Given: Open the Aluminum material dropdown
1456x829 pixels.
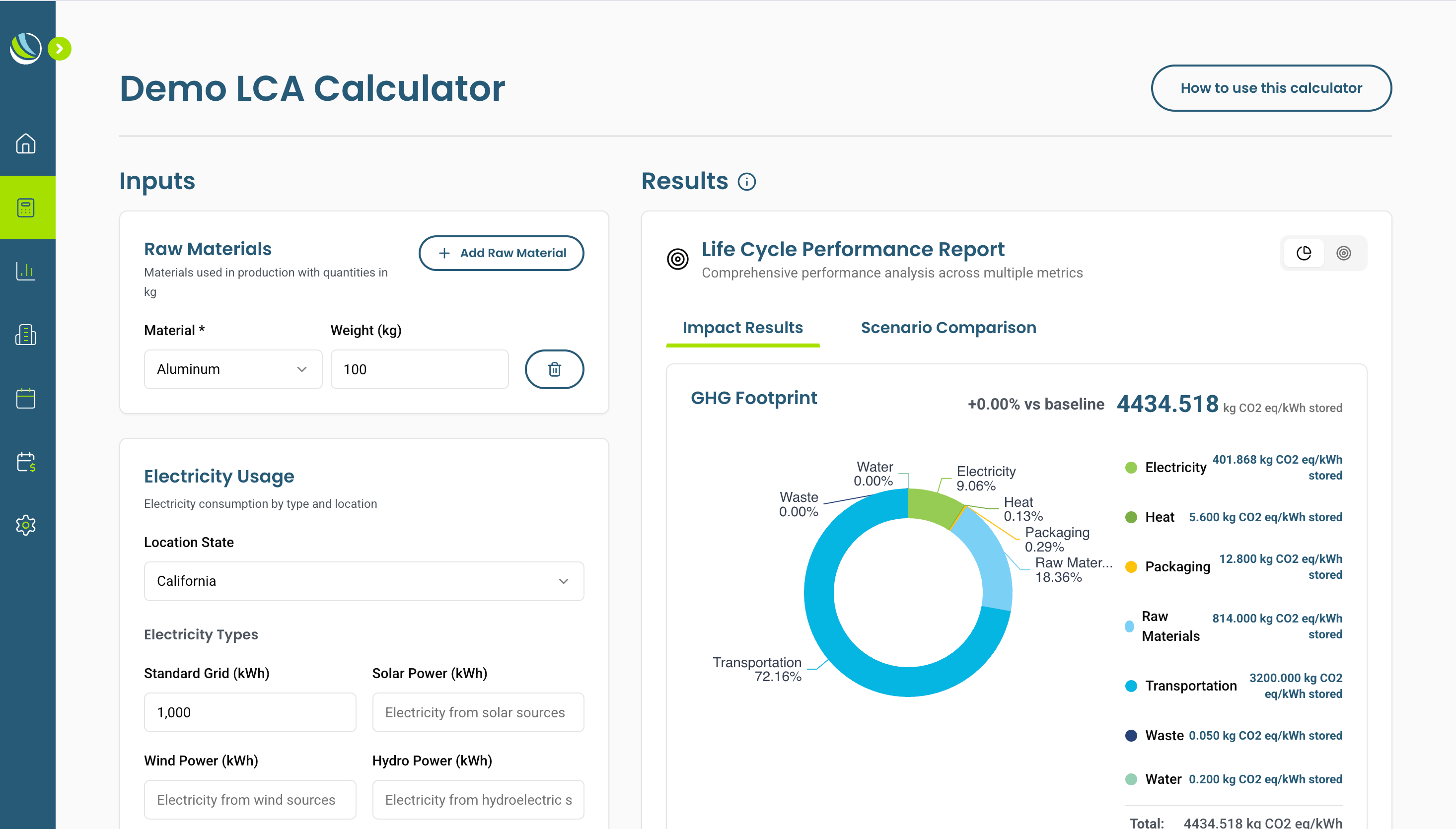Looking at the screenshot, I should click(x=232, y=369).
